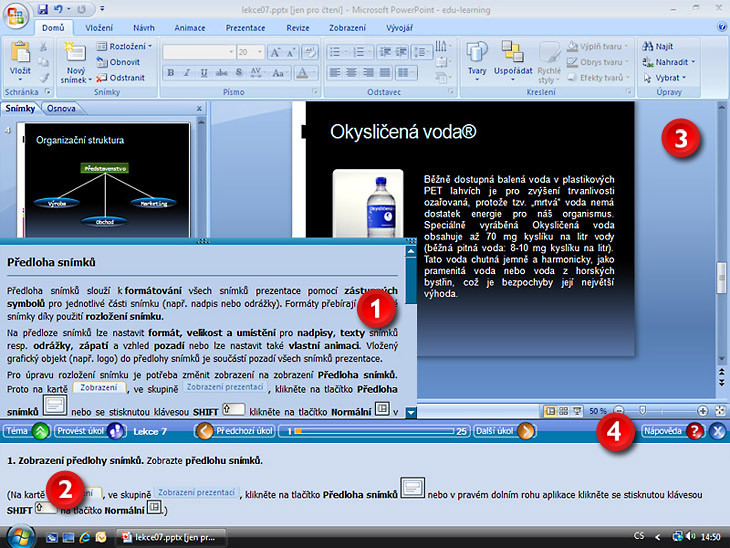
Task: Open the Vložení ribbon tab
Action: coord(99,28)
